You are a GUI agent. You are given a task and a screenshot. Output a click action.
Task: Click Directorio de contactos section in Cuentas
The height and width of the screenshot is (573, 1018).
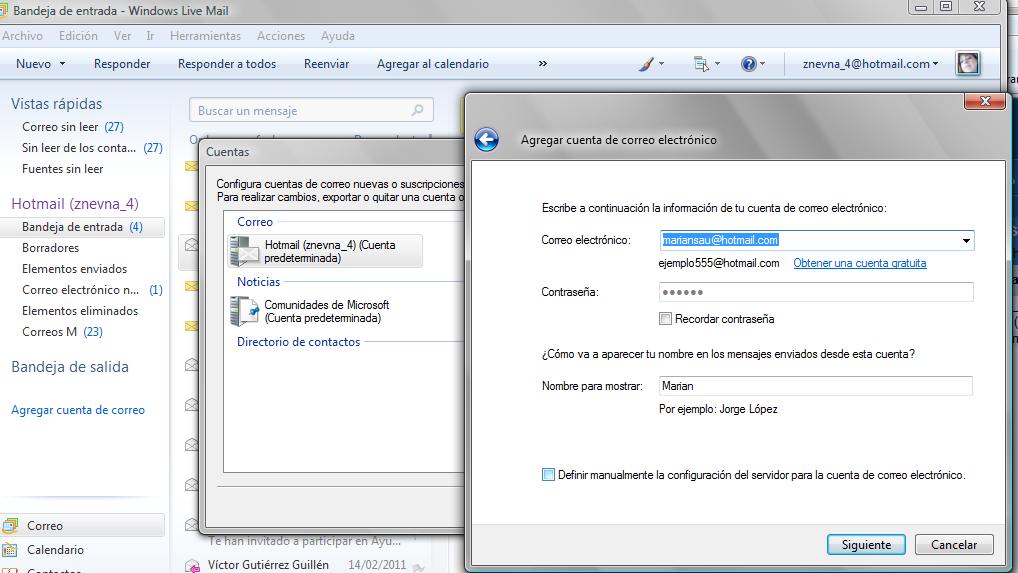click(x=298, y=342)
